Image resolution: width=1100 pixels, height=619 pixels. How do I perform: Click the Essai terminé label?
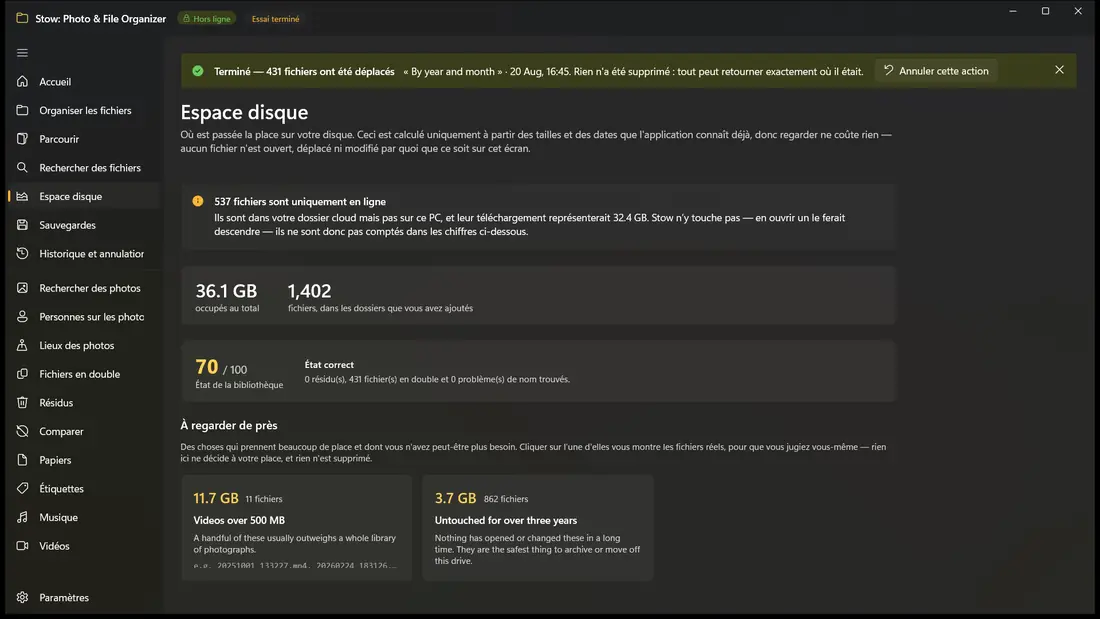point(276,19)
